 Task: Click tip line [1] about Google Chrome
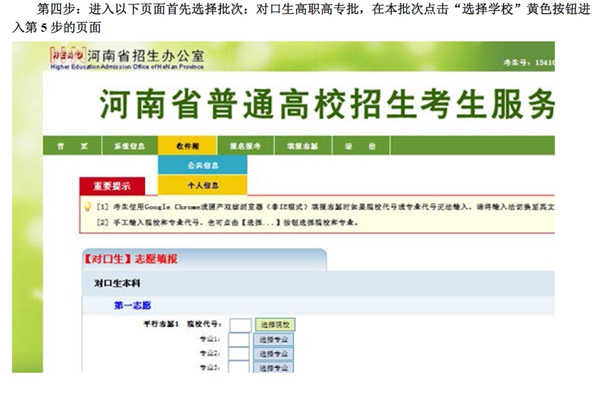pyautogui.click(x=325, y=207)
